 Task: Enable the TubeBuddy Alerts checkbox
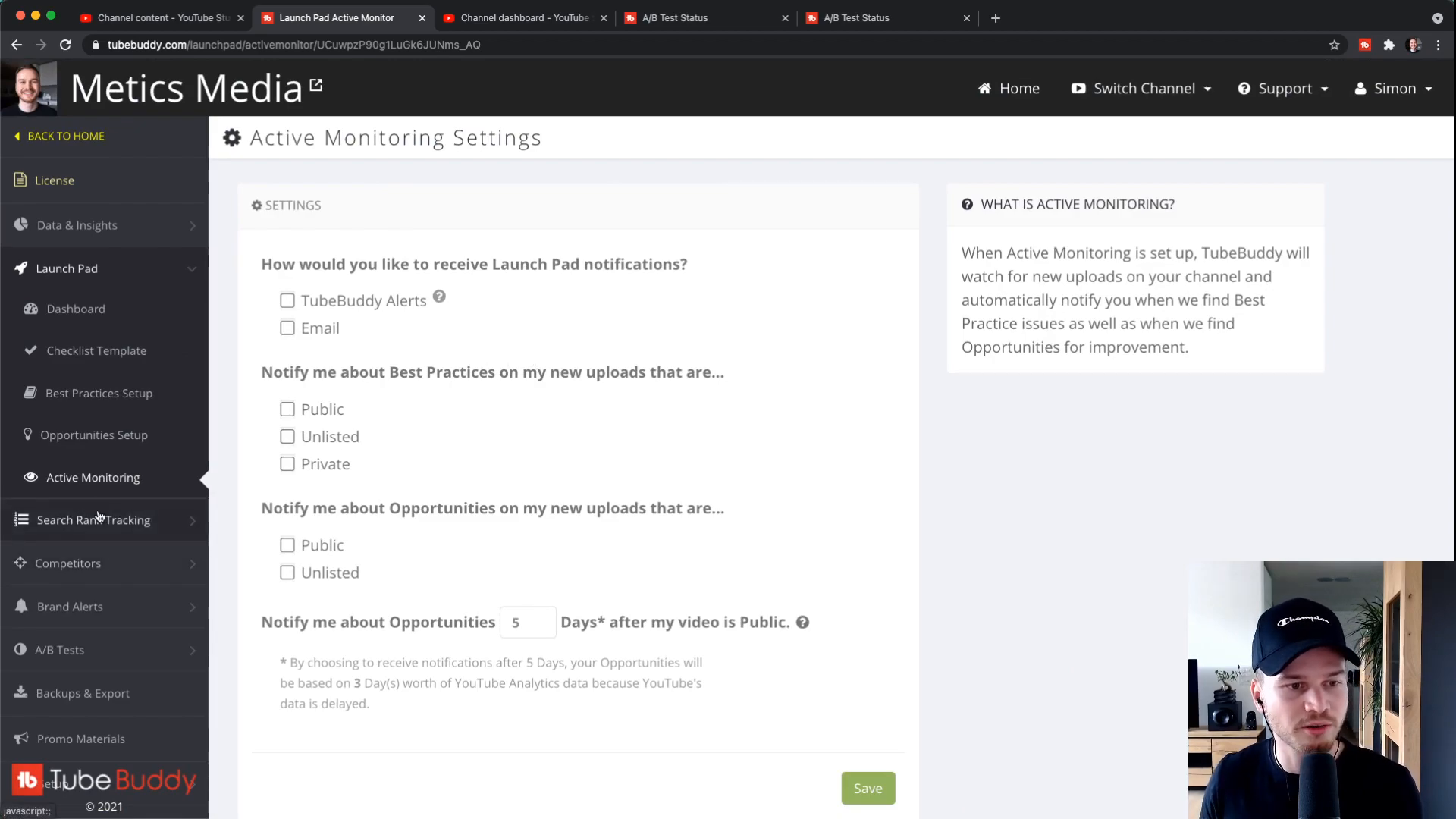point(287,300)
